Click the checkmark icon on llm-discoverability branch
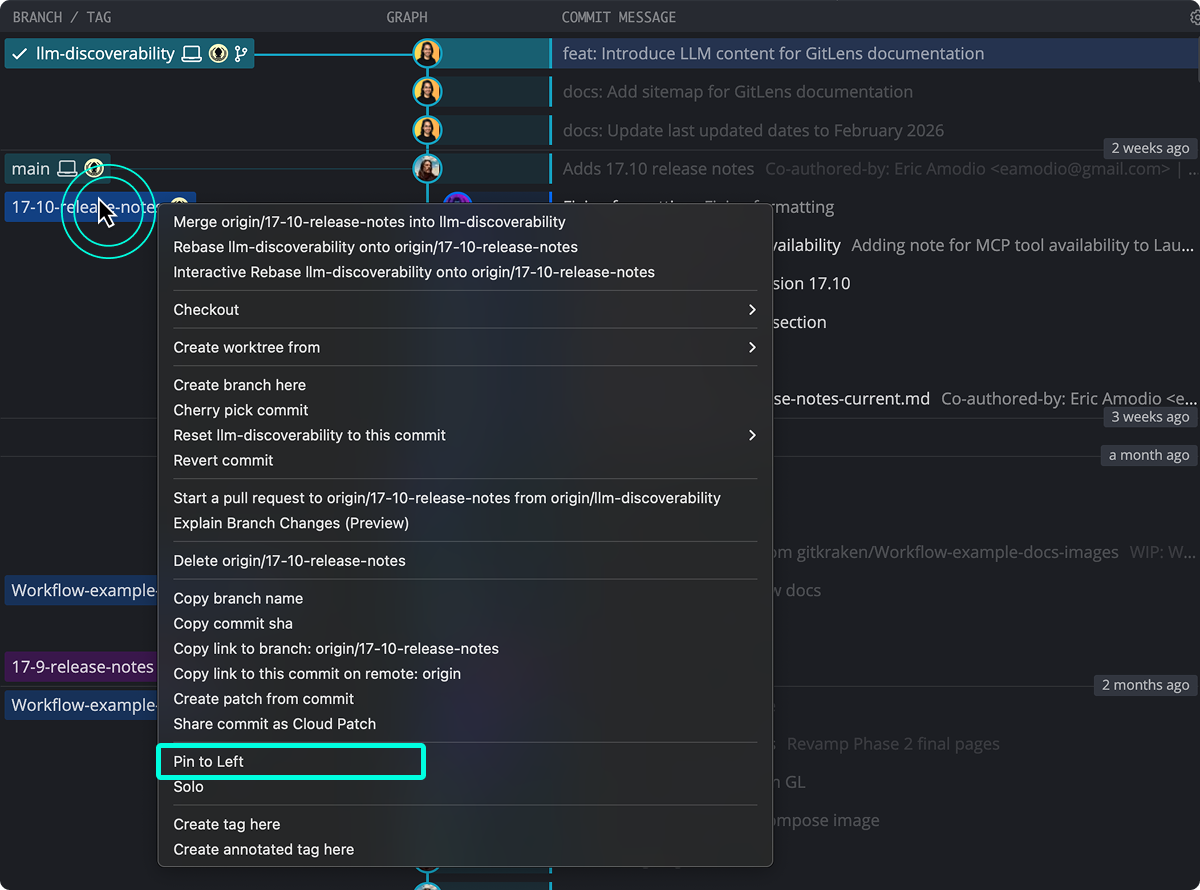 (x=18, y=53)
